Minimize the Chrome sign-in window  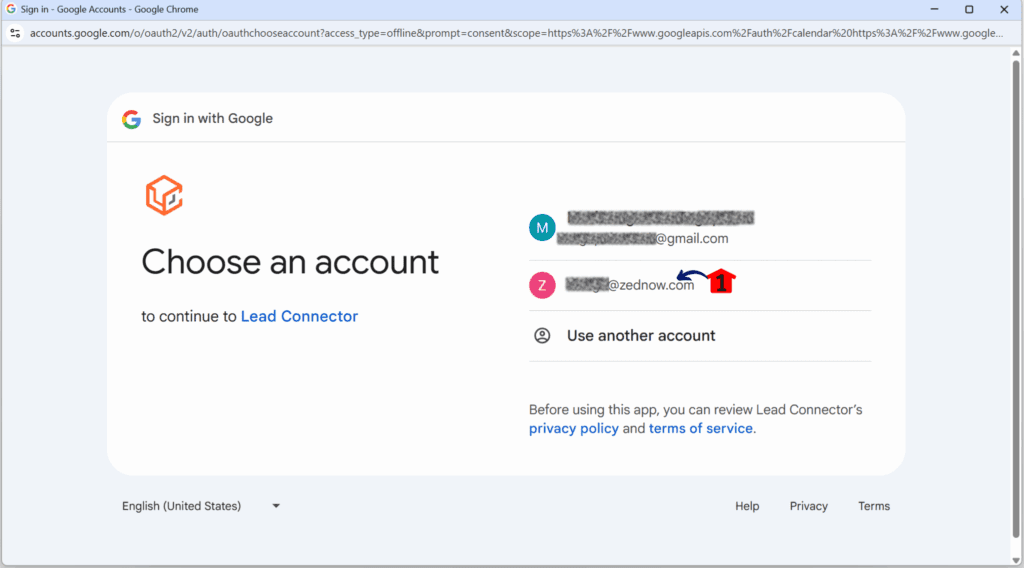(935, 9)
